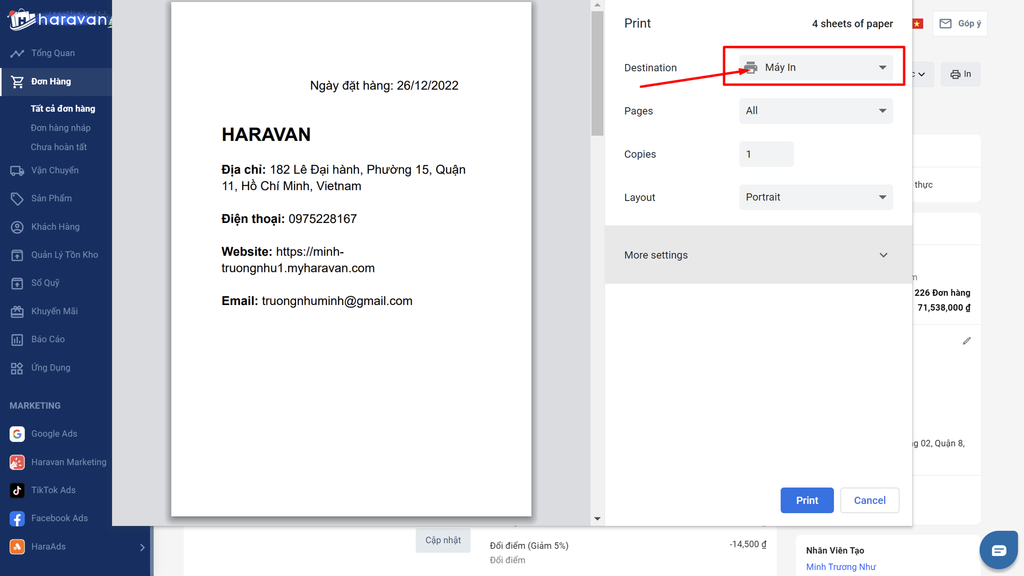
Task: Select Chưa hoàn tất submenu
Action: tap(59, 147)
